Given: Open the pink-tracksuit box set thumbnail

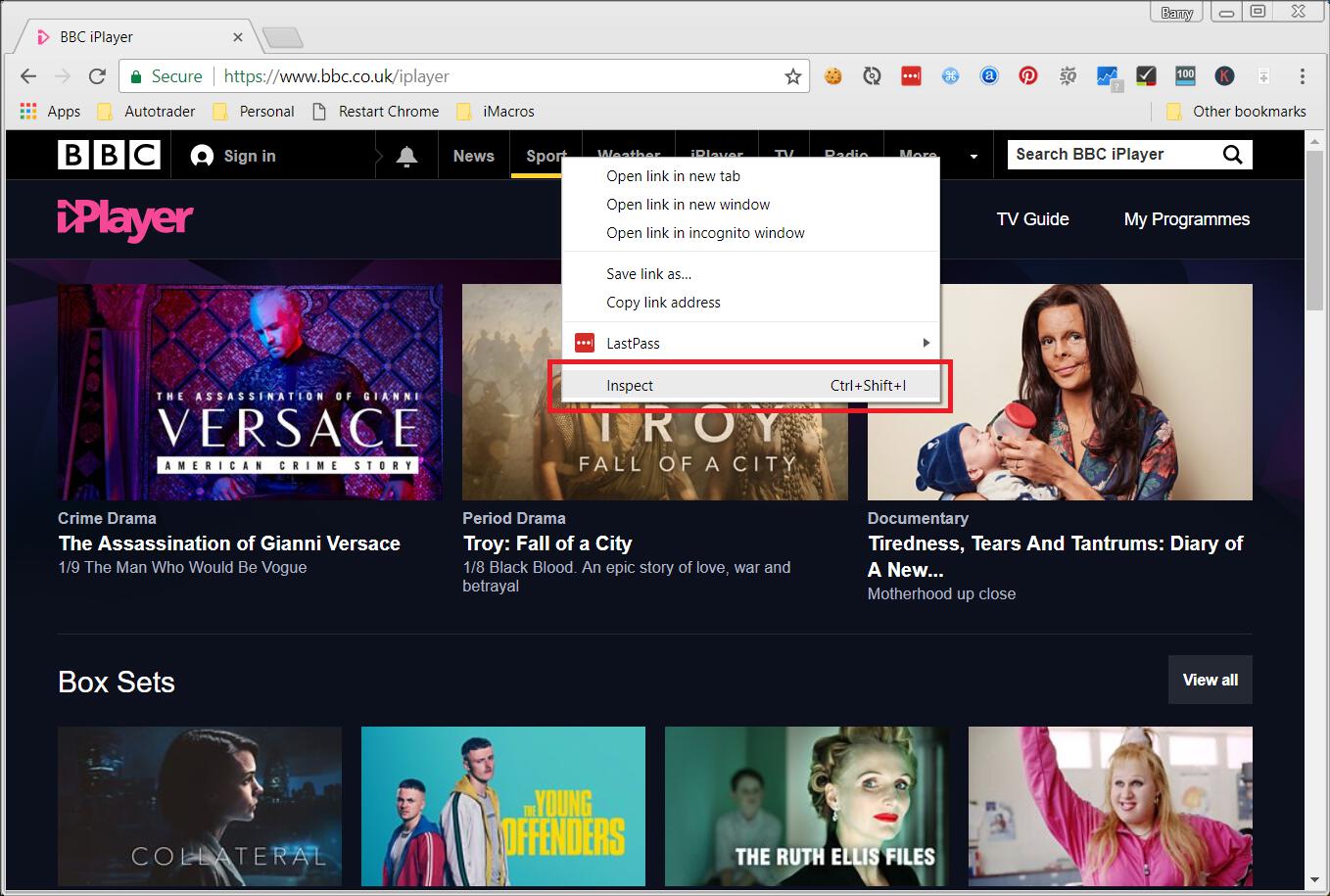Looking at the screenshot, I should [1111, 806].
